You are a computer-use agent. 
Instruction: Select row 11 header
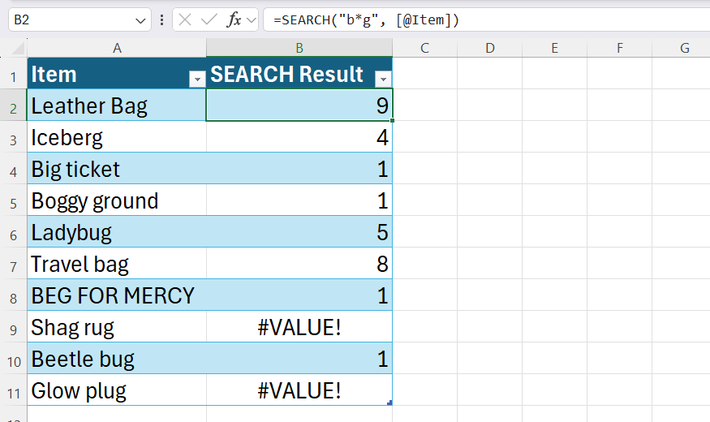coord(14,390)
